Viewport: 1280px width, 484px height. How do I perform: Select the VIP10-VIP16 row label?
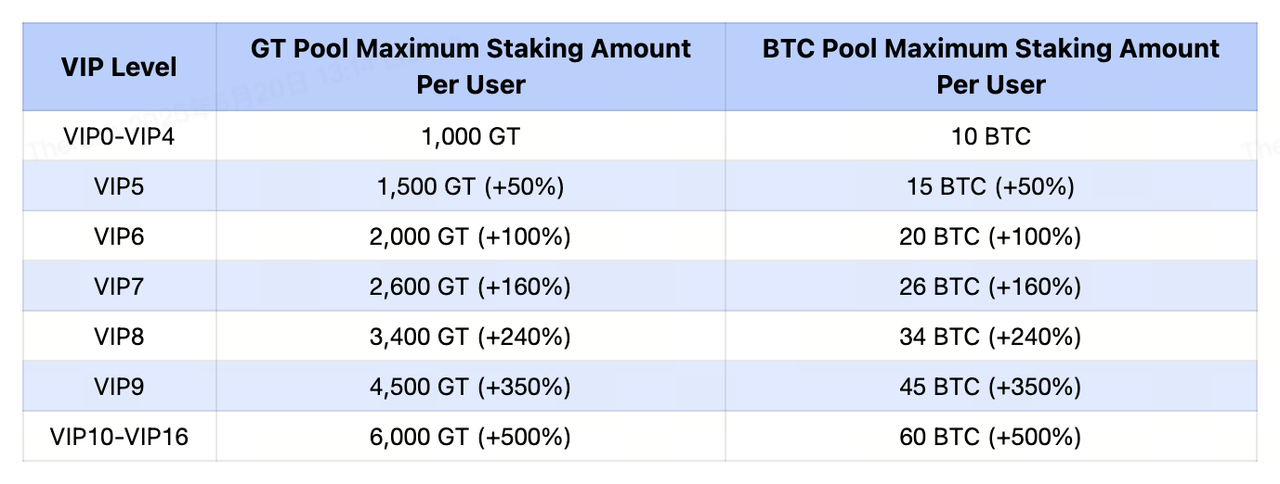(x=119, y=436)
